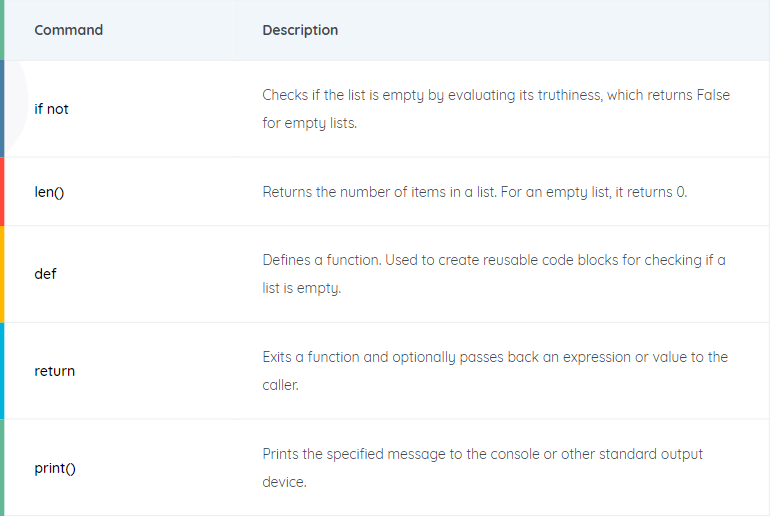Click the 'Exits a function' description text

click(x=495, y=371)
